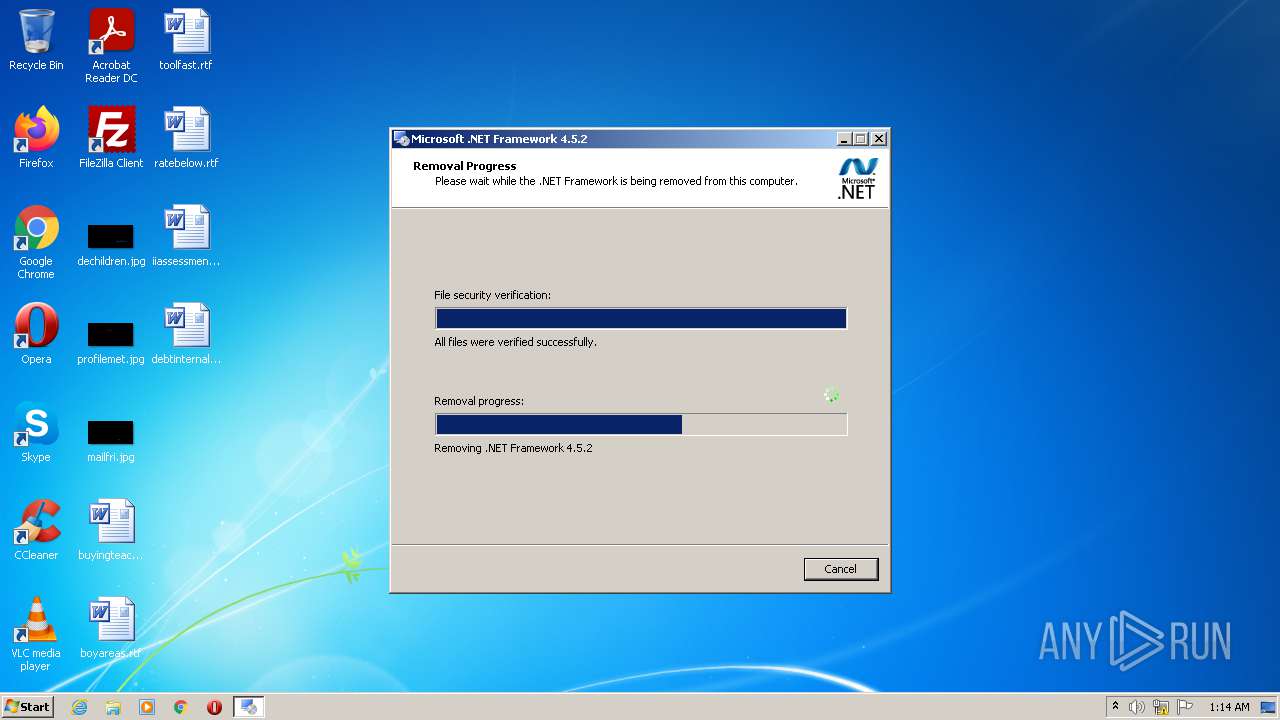Cancel the .NET Framework removal
1280x720 pixels.
(x=841, y=569)
